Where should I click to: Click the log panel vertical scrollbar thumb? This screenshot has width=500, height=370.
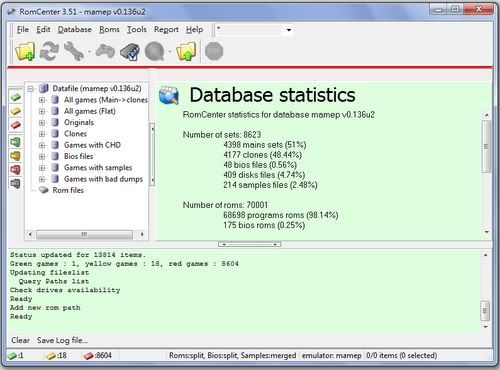[485, 311]
